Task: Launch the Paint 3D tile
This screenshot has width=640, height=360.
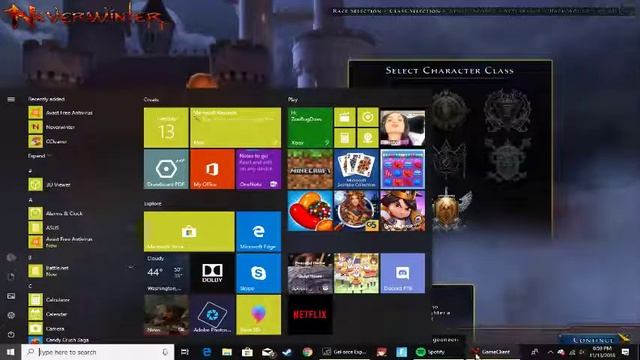Action: (258, 315)
